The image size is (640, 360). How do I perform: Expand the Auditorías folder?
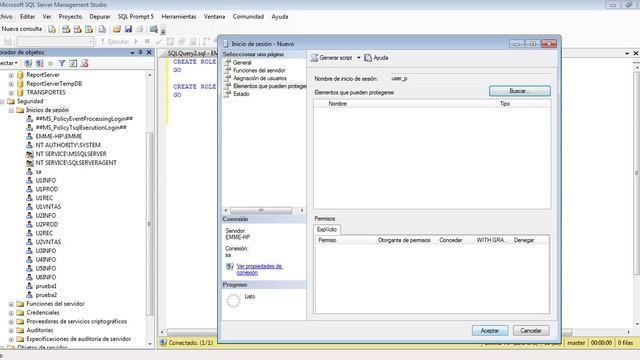11,331
